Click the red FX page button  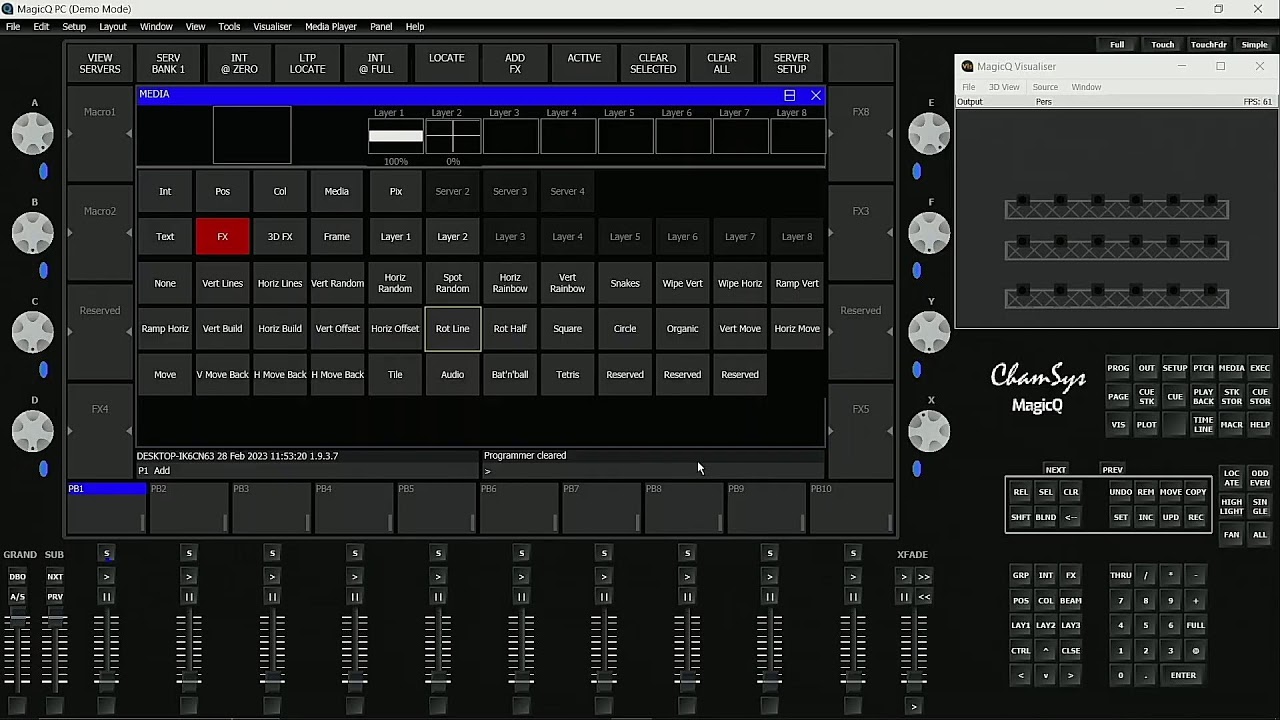pyautogui.click(x=223, y=237)
